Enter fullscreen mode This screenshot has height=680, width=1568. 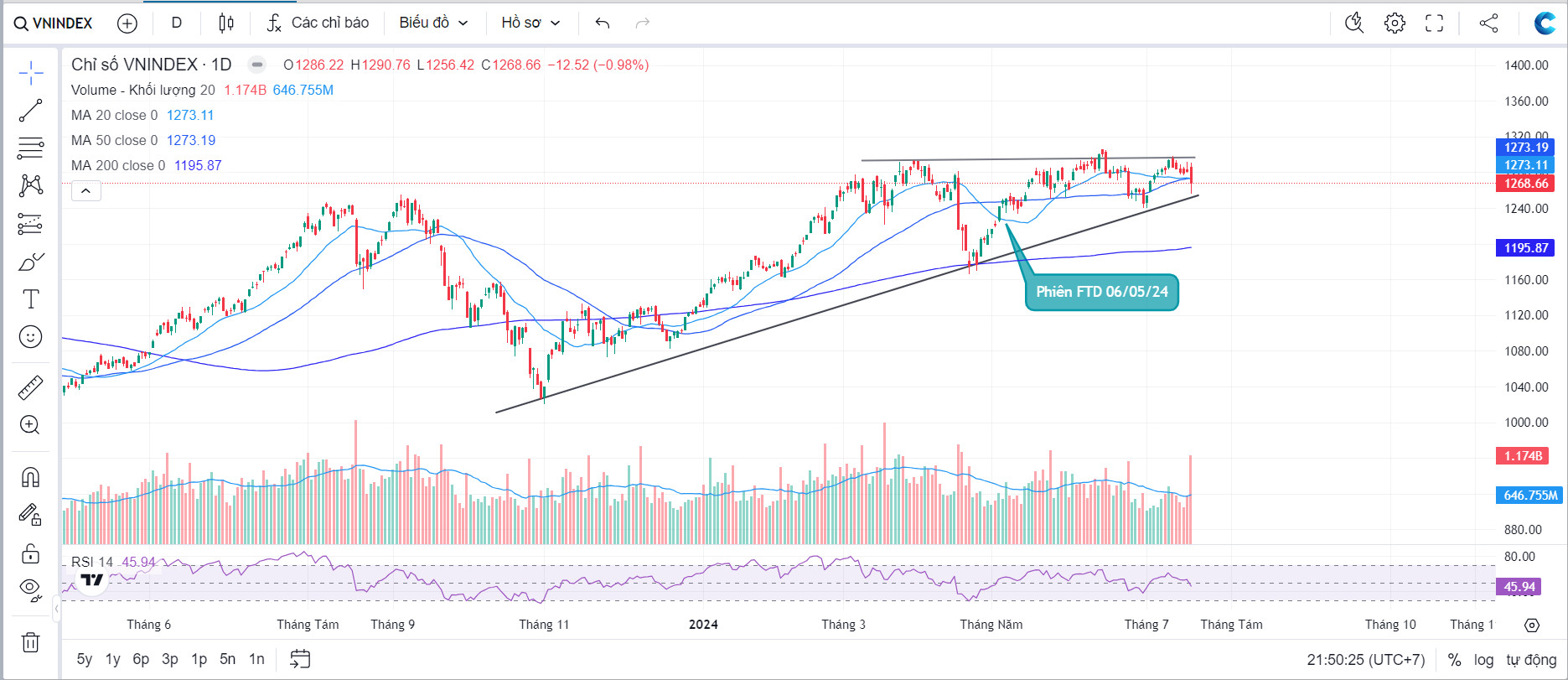click(1435, 23)
